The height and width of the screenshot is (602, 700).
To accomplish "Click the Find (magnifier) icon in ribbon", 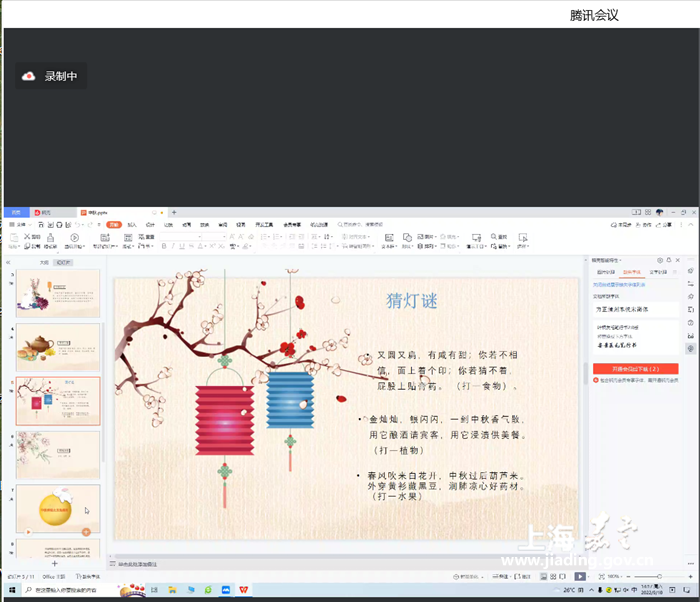I will click(494, 236).
